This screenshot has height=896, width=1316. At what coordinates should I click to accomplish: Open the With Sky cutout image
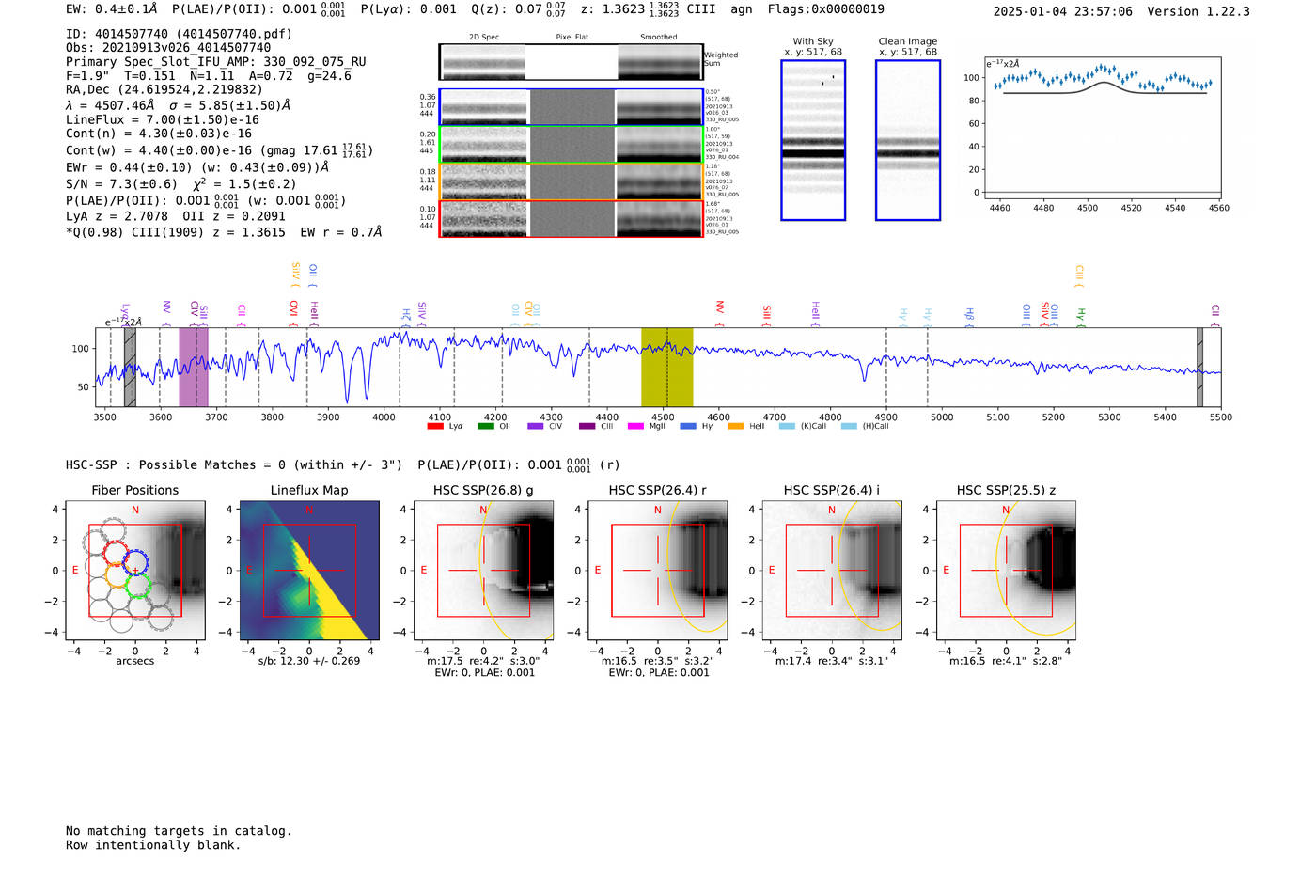[813, 140]
